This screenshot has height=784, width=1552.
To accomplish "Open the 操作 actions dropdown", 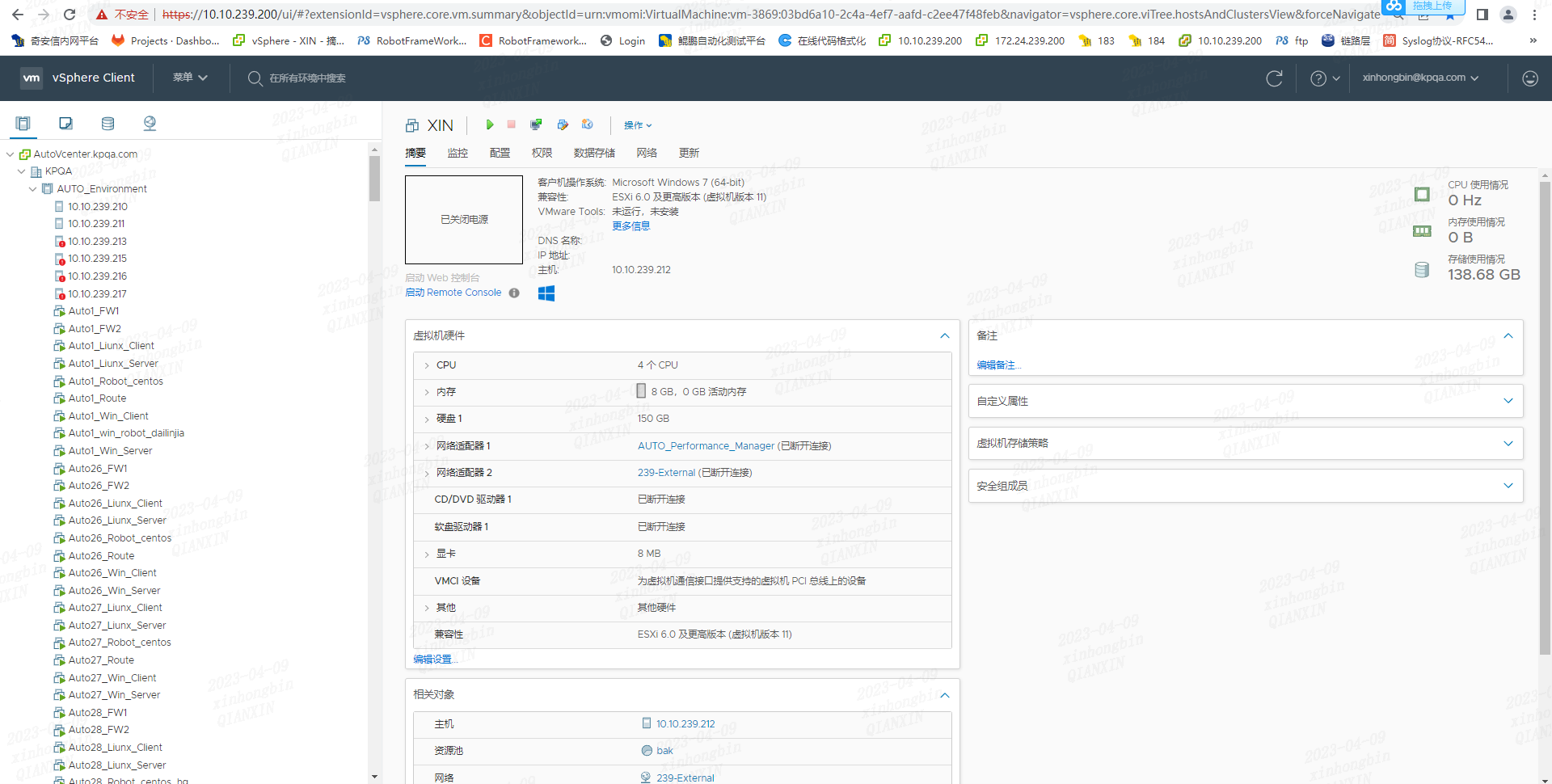I will coord(637,125).
